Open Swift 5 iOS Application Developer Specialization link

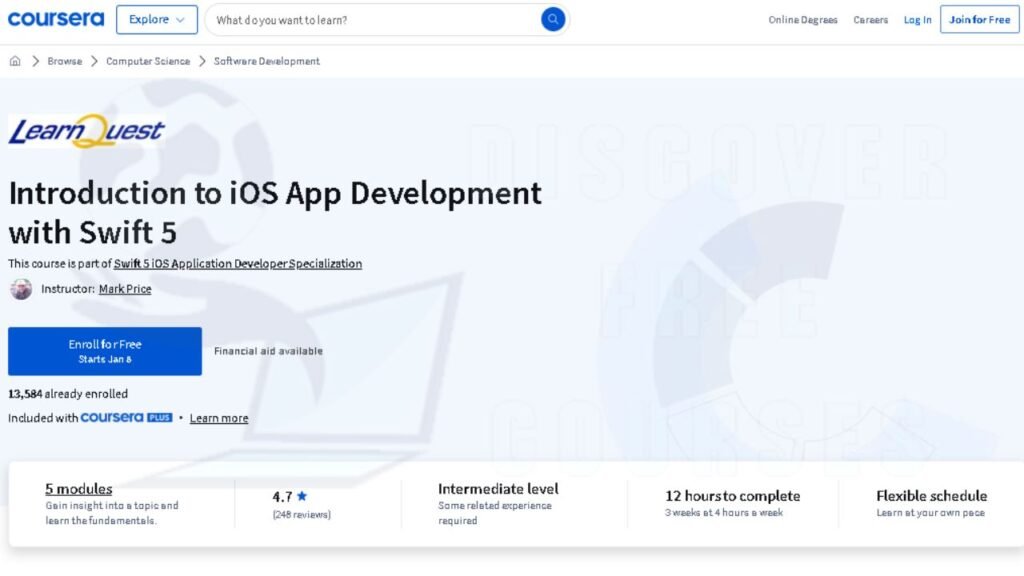click(x=238, y=263)
